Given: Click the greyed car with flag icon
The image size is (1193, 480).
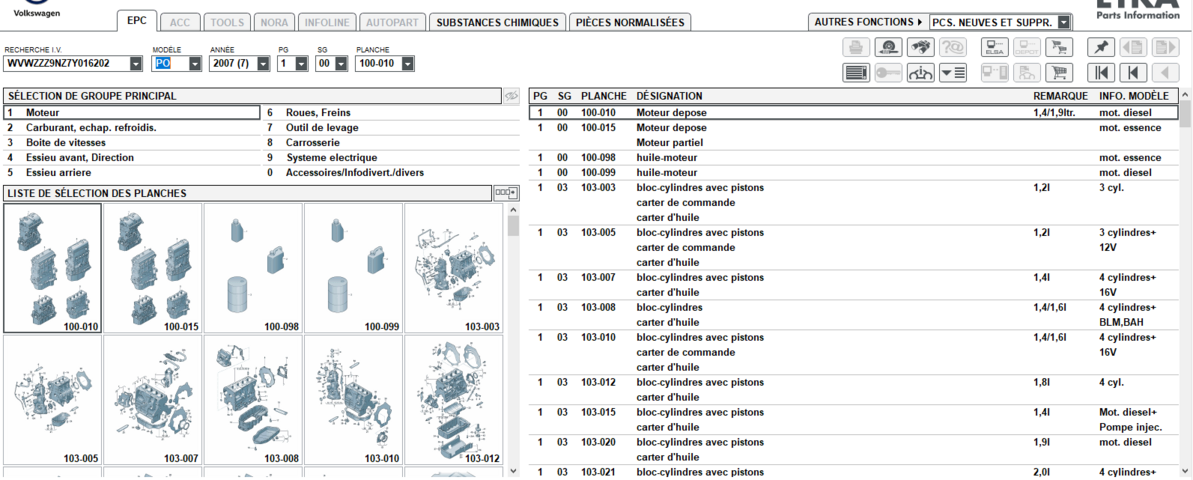Looking at the screenshot, I should click(x=1026, y=73).
